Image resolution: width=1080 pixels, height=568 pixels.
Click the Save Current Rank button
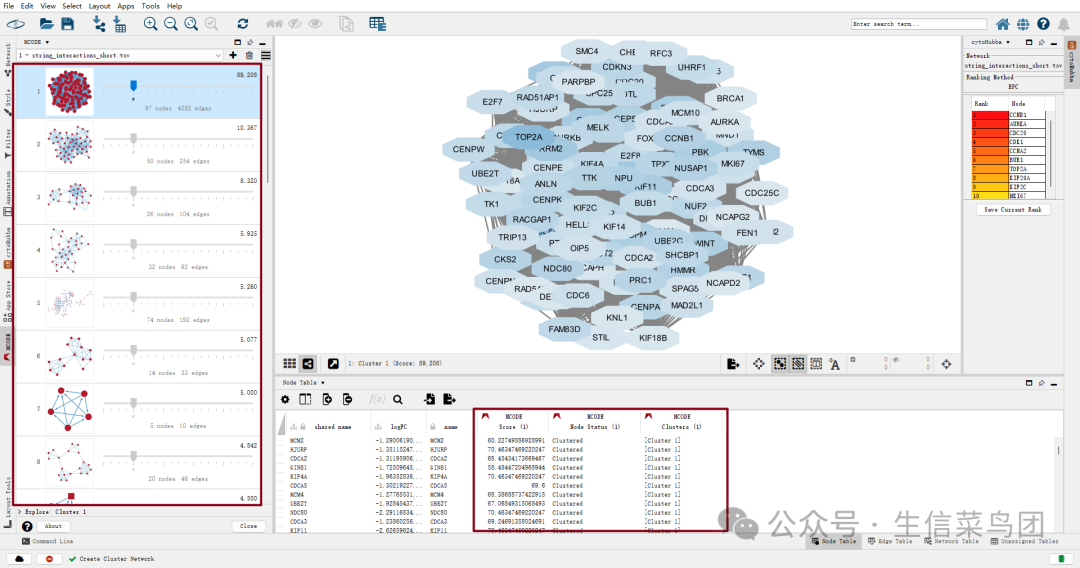(x=1012, y=209)
